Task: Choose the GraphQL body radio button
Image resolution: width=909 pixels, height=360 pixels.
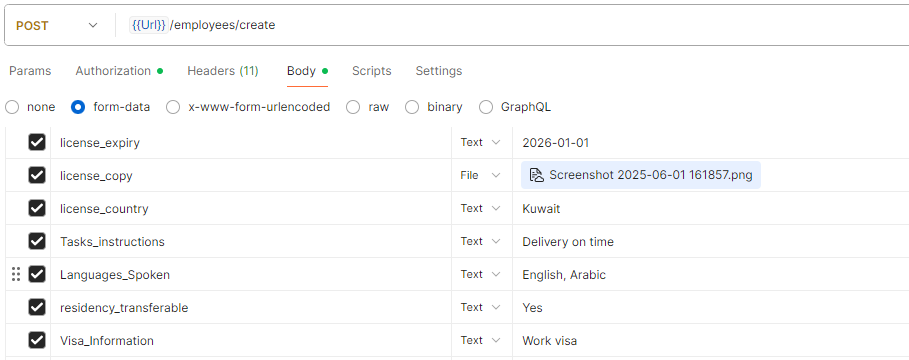Action: [486, 107]
